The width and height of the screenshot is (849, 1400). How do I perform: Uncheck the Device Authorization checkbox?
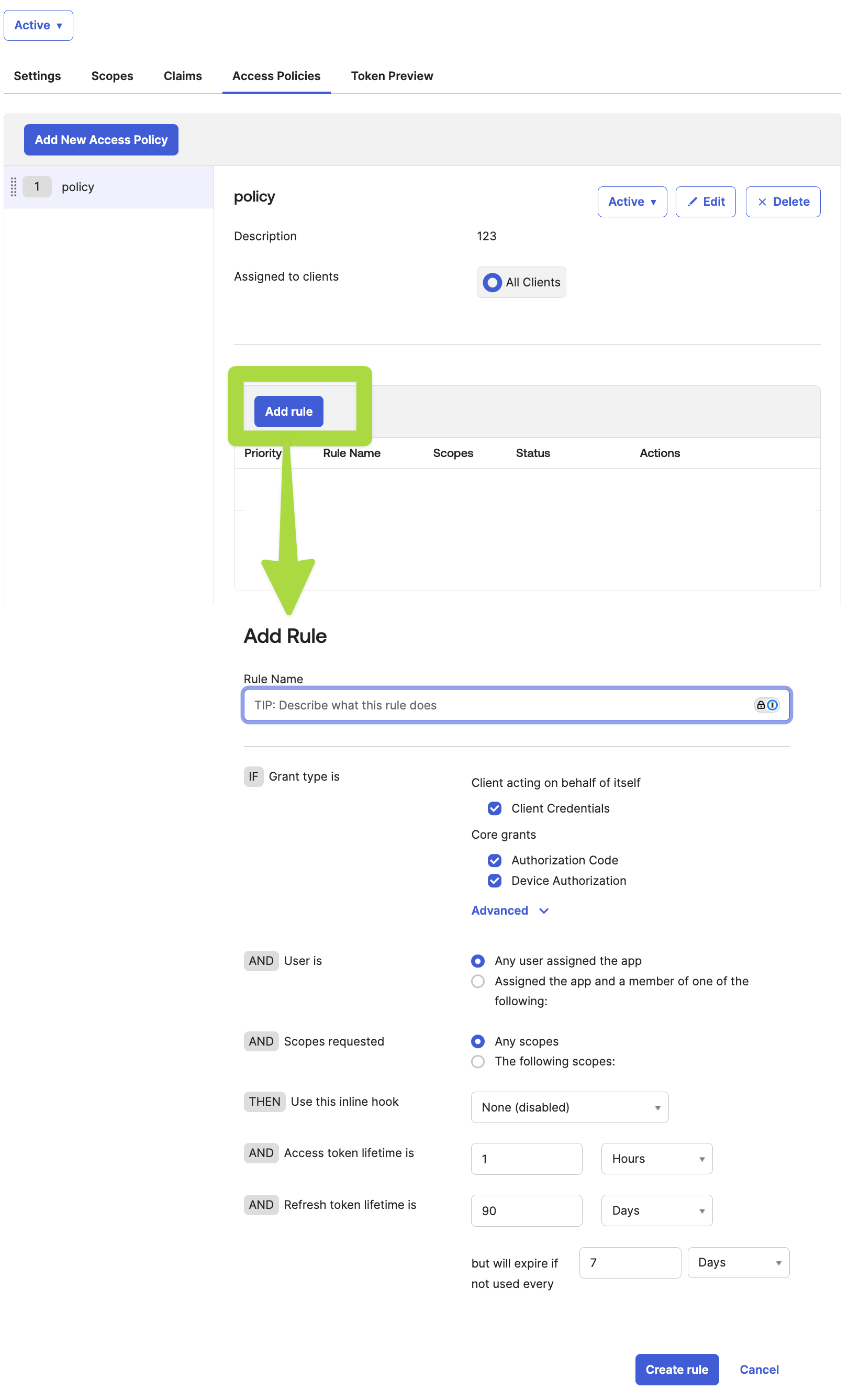[x=495, y=881]
